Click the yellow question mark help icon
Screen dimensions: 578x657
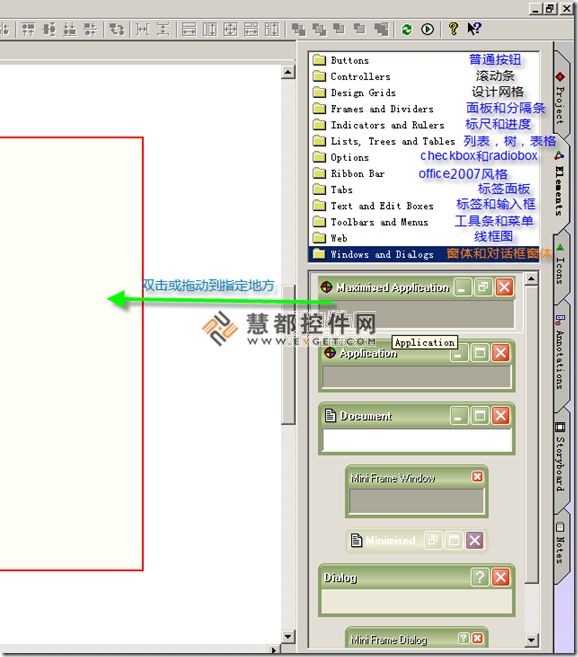tap(453, 29)
